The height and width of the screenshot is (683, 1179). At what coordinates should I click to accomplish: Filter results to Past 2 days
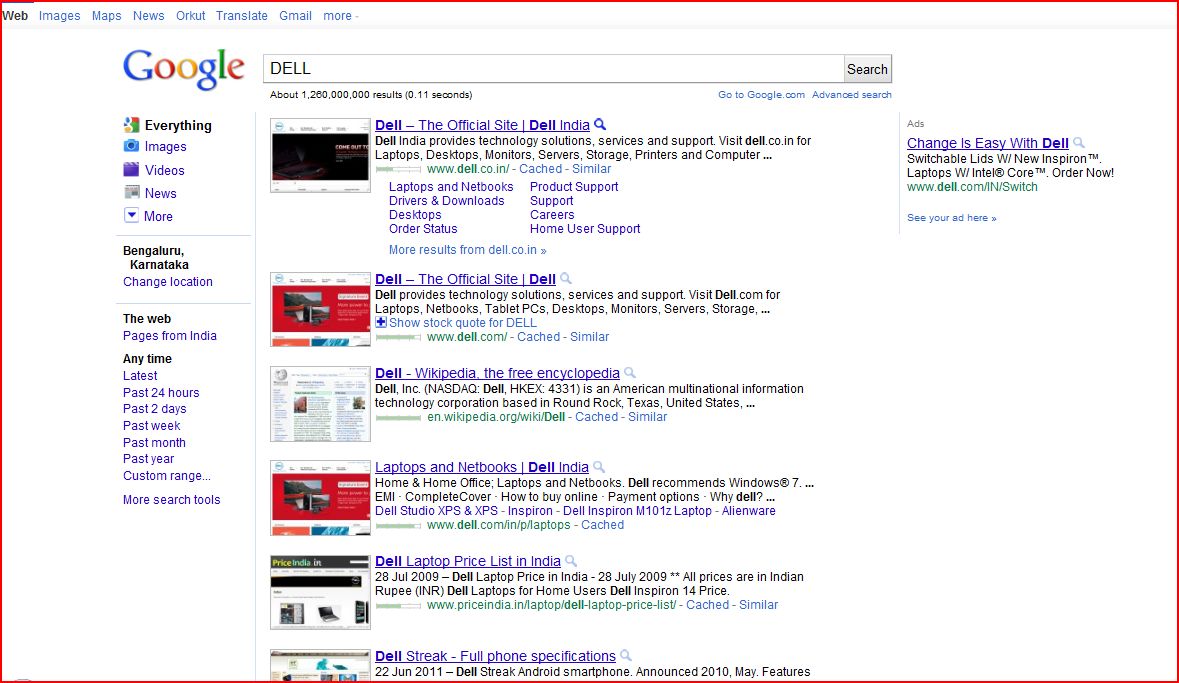pyautogui.click(x=155, y=408)
